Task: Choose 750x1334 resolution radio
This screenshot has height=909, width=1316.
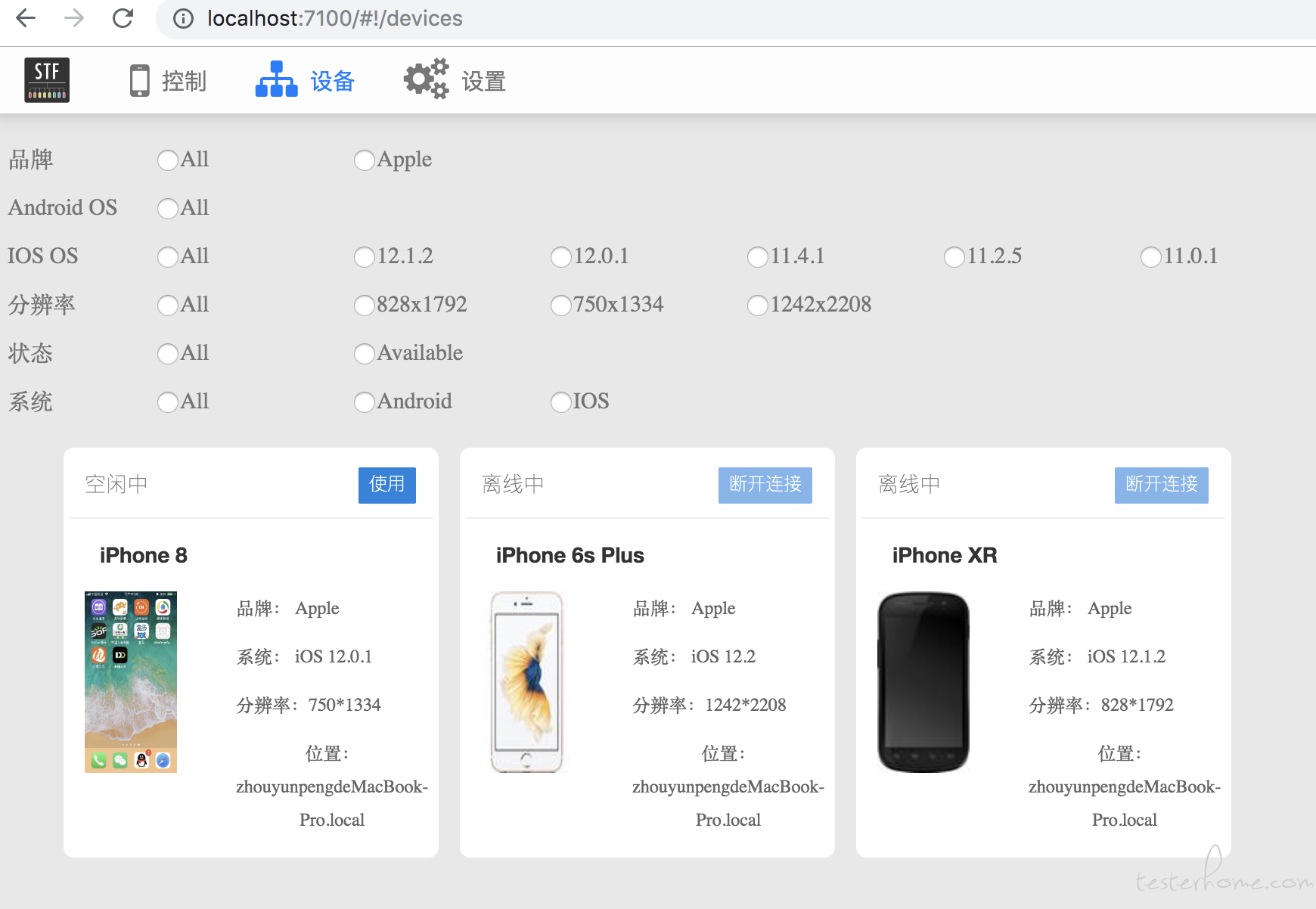Action: click(561, 306)
